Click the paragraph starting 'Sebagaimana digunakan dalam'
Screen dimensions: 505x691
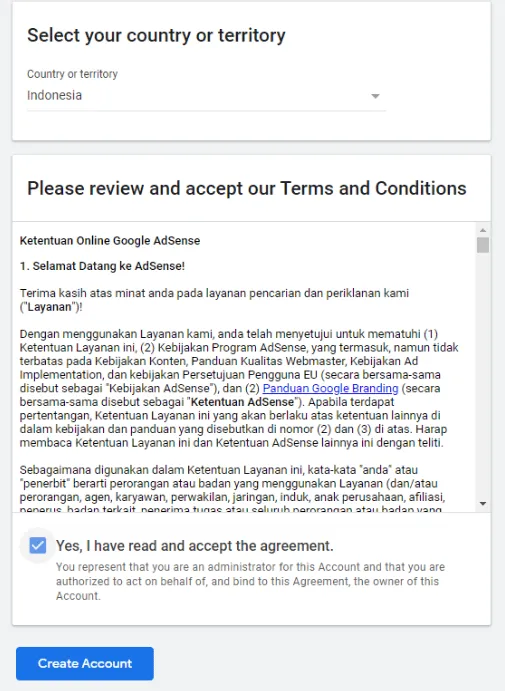click(x=233, y=490)
